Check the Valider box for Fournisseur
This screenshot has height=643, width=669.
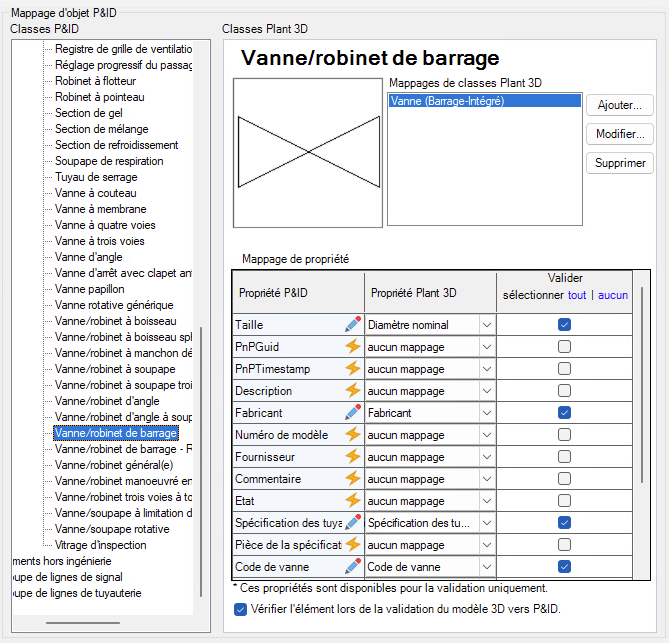[x=564, y=457]
